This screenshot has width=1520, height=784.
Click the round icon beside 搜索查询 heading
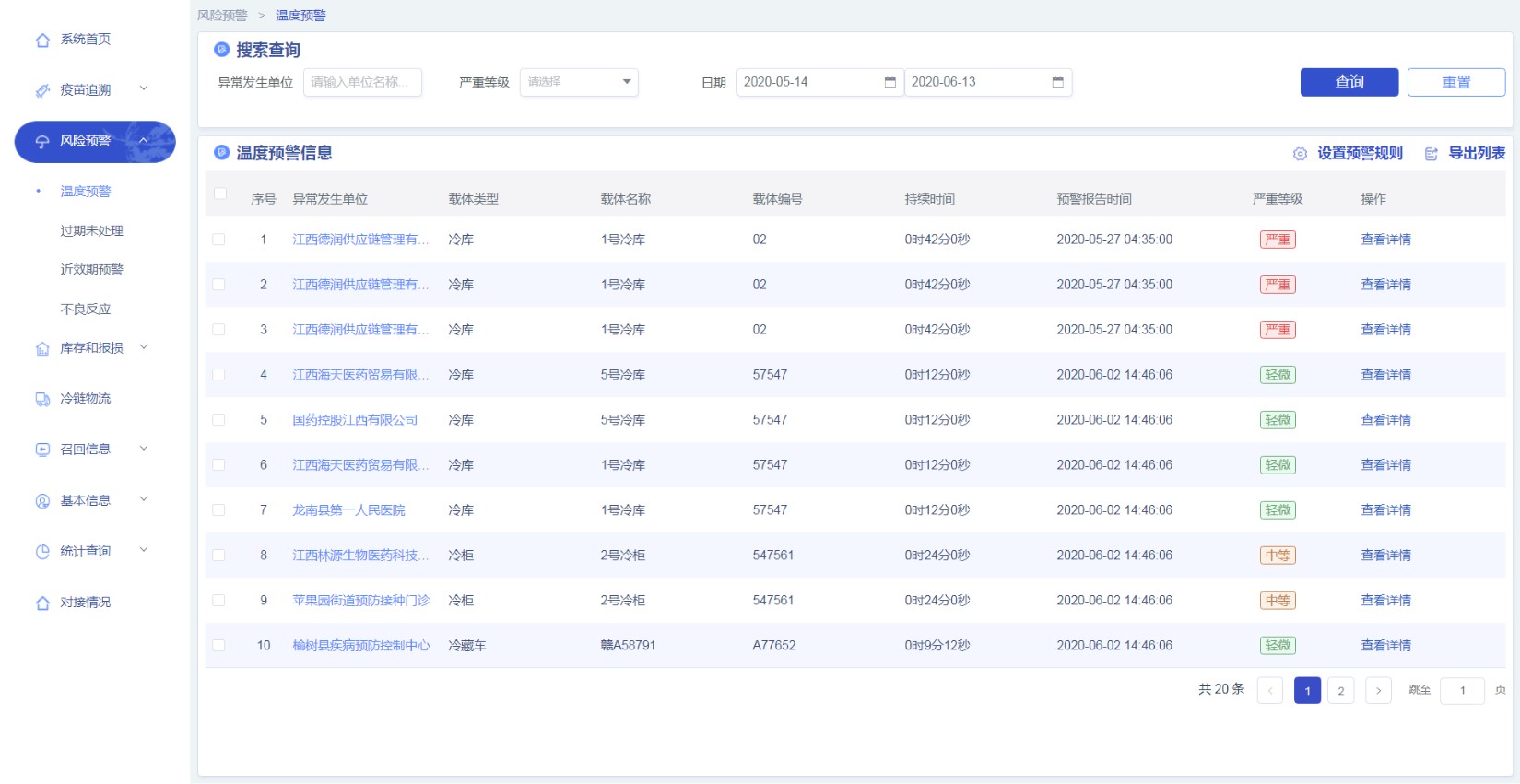(x=221, y=50)
